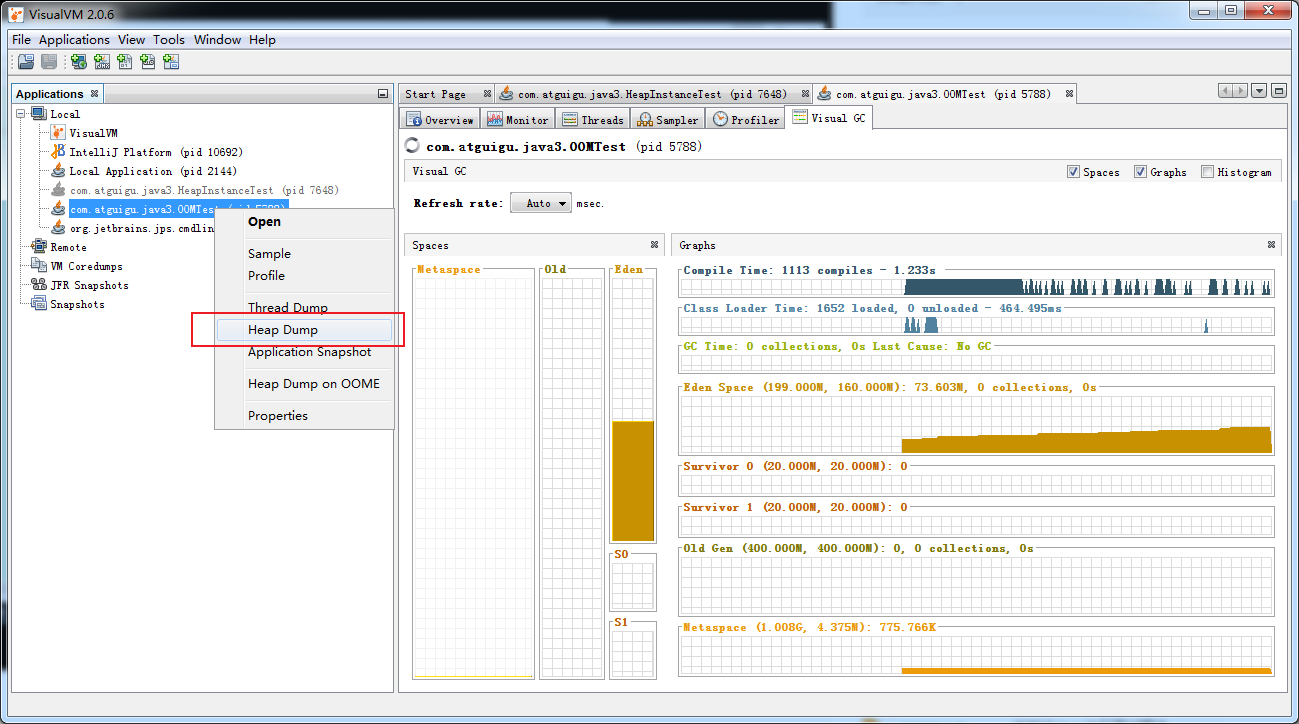The height and width of the screenshot is (724, 1299).
Task: Click the grayed-out Save disk toolbar icon
Action: (x=48, y=62)
